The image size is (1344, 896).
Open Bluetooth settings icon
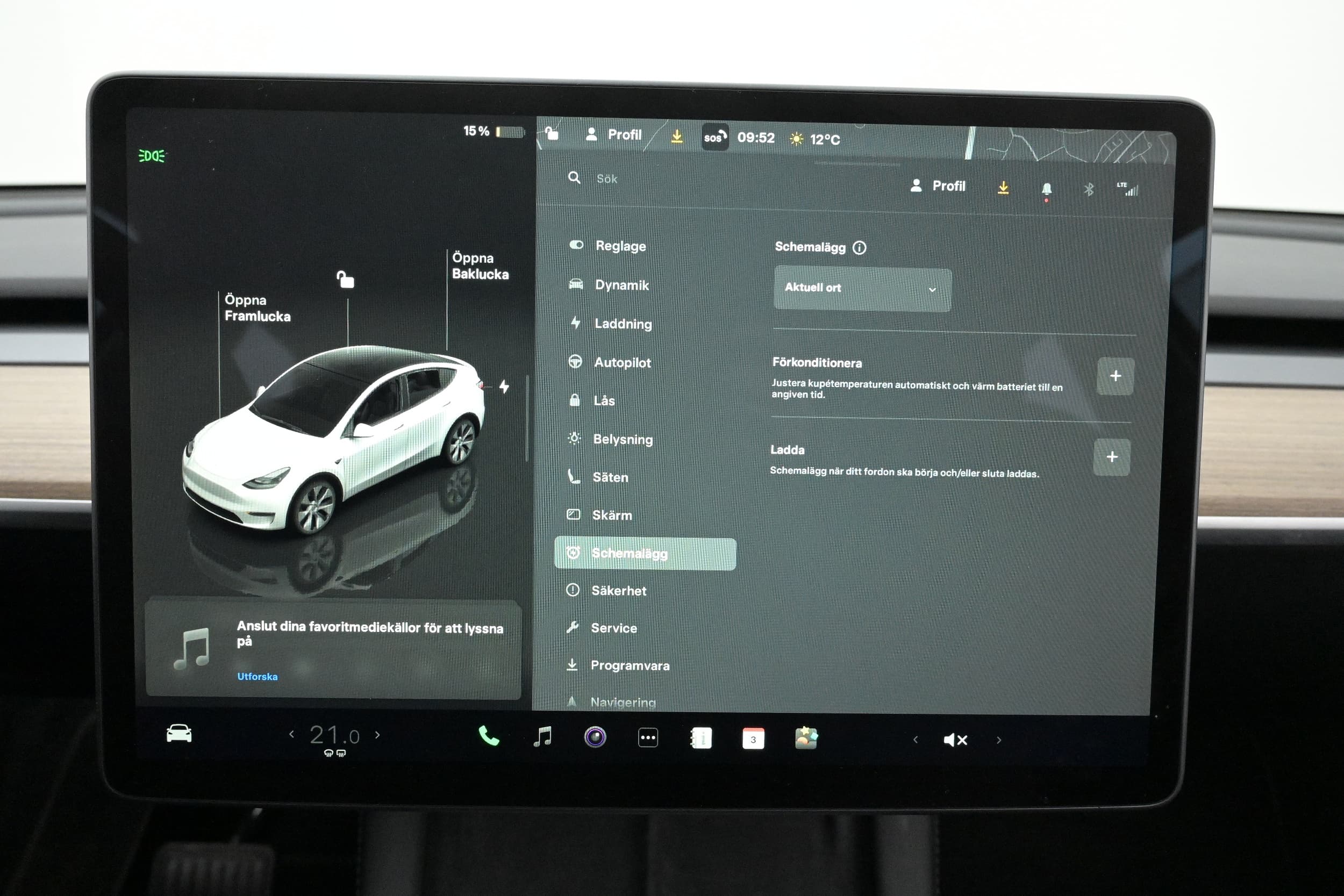pyautogui.click(x=1089, y=189)
